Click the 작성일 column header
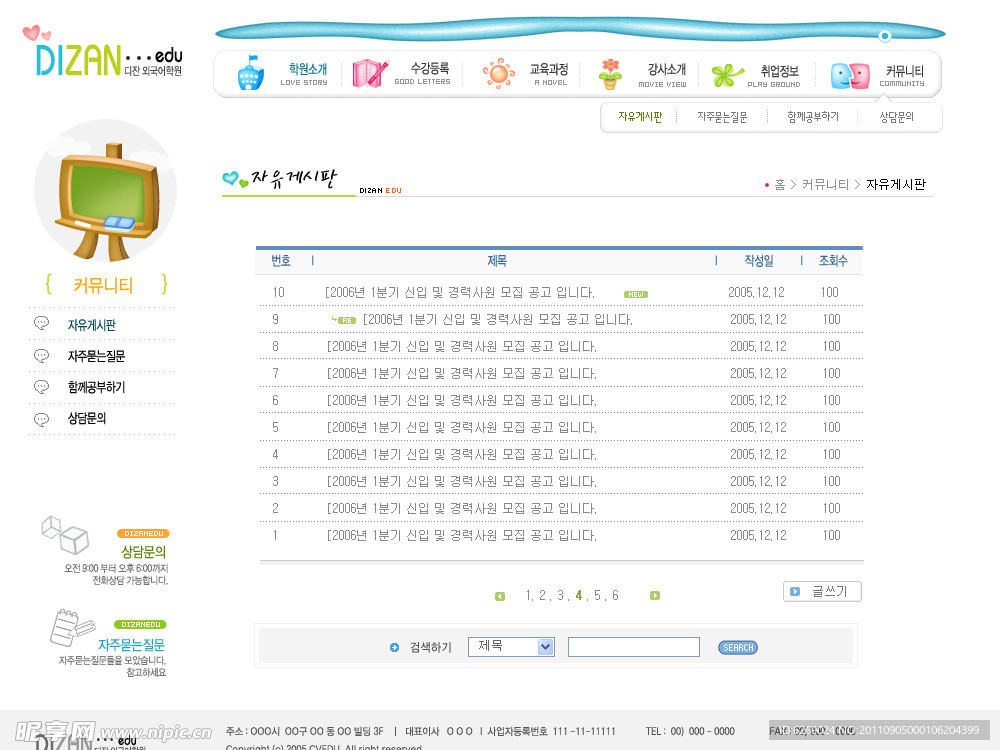This screenshot has width=1000, height=750. (x=759, y=261)
